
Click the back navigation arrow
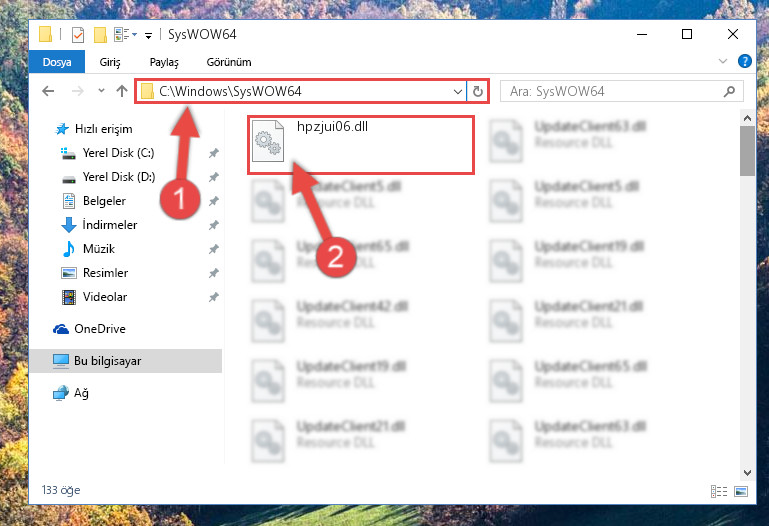pos(48,91)
